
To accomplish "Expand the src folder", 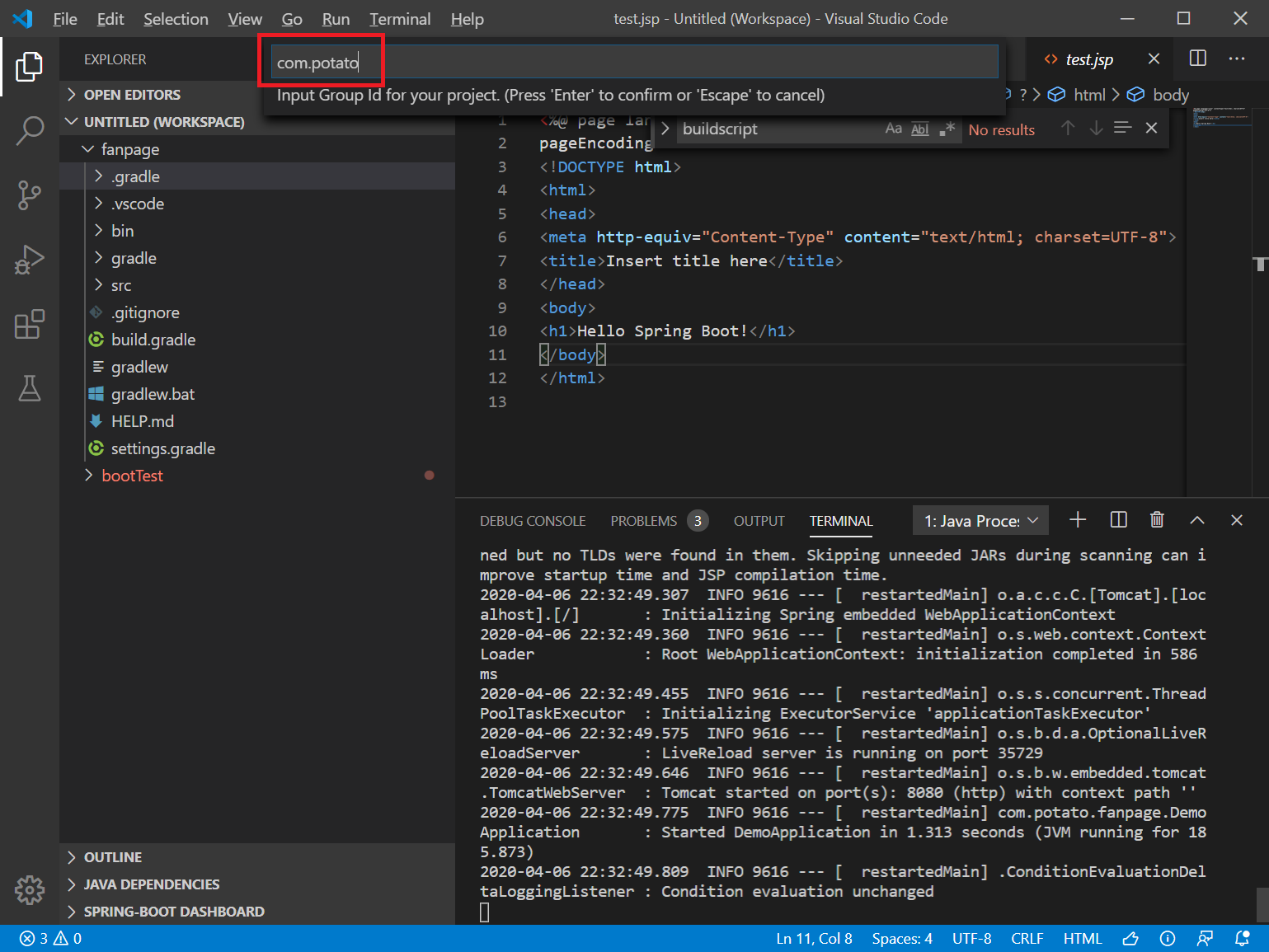I will coord(257,285).
